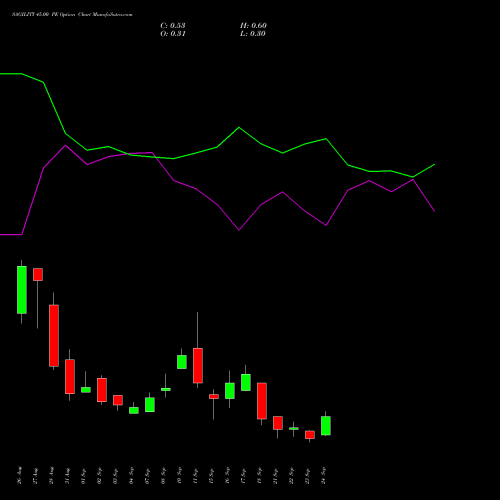Click the '03 Sep' date label
Viewport: 500px width, 500px height.
(115, 475)
